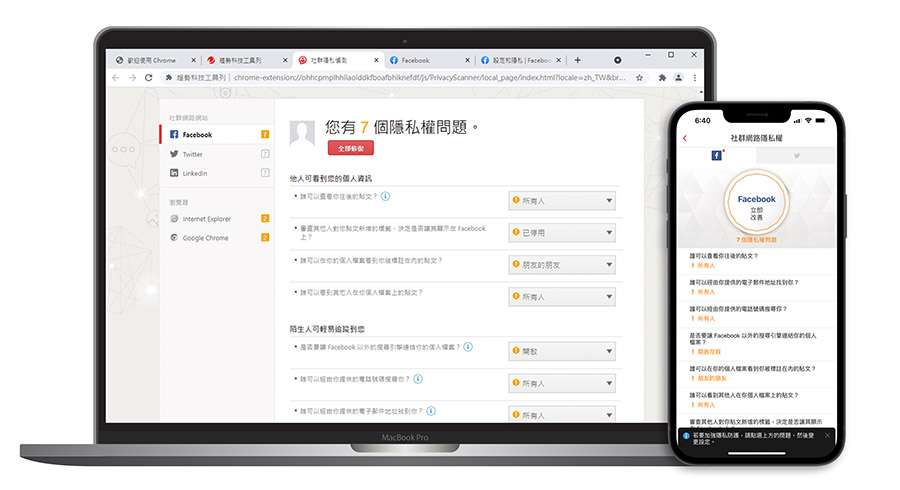This screenshot has height=490, width=900.
Task: Open dropdown for others' posts on your profile
Action: (x=562, y=297)
